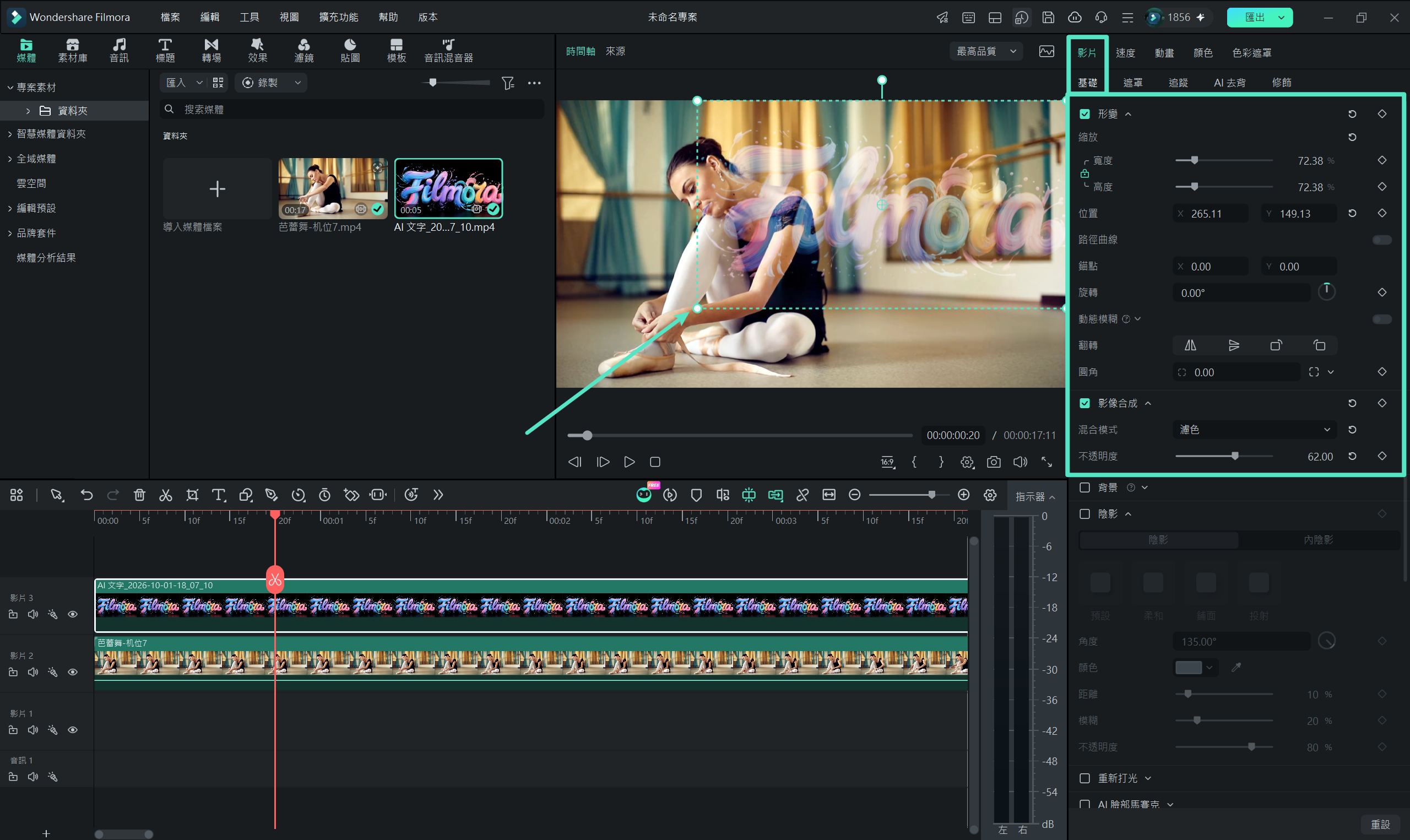The height and width of the screenshot is (840, 1410).
Task: Switch to the 速度 speed tab
Action: pos(1125,53)
